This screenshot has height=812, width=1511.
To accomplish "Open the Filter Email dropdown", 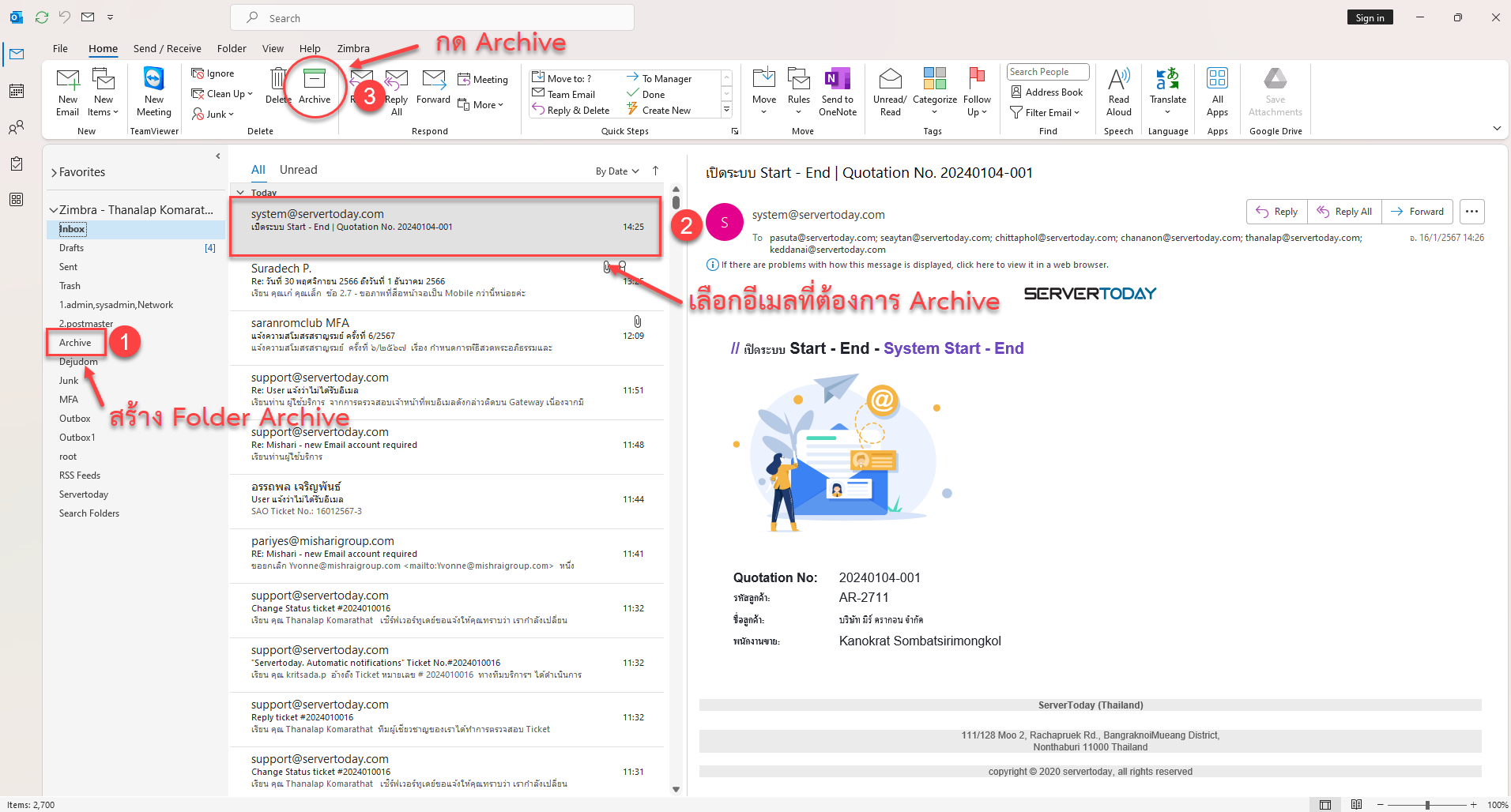I will [x=1045, y=113].
